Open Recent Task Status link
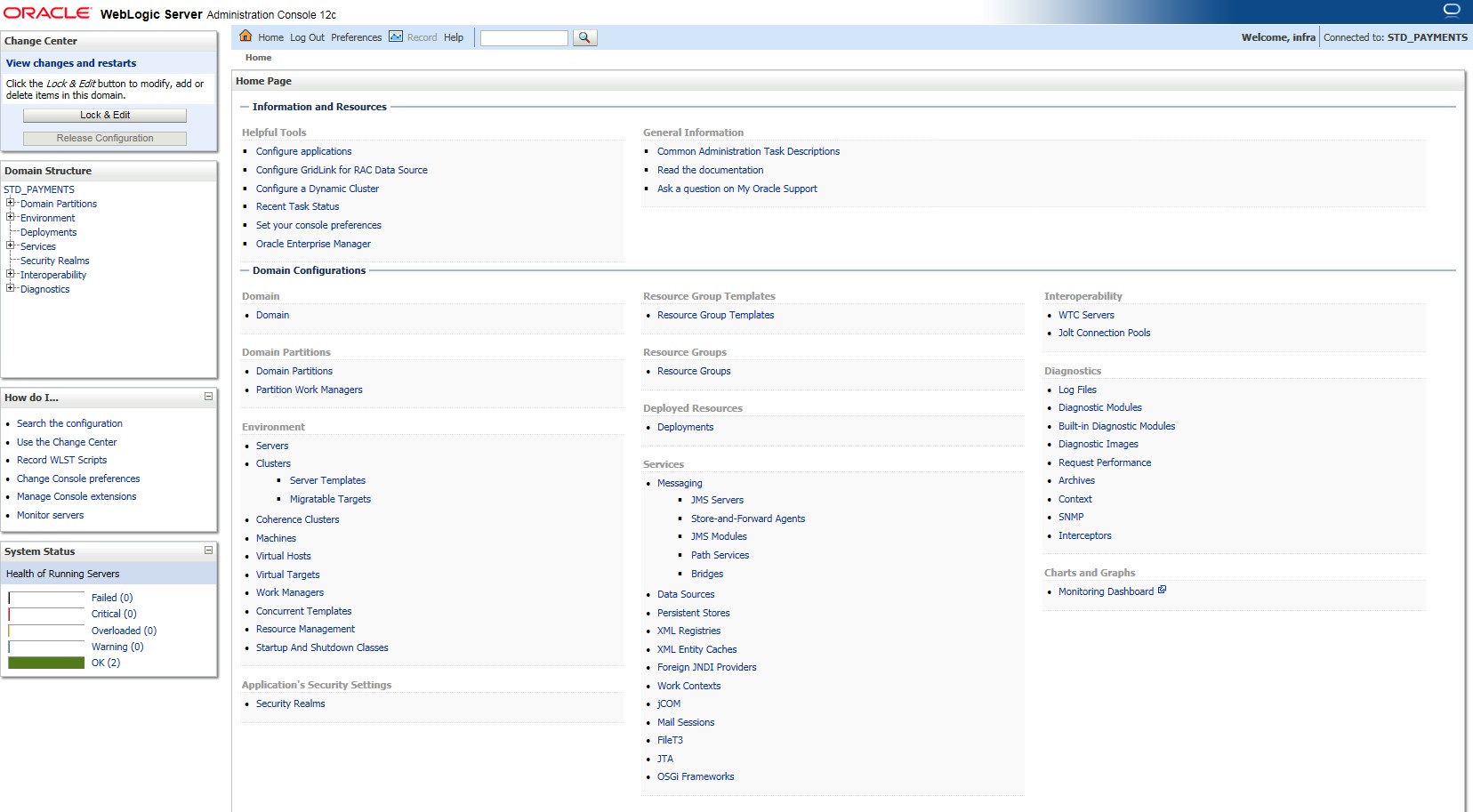 click(297, 206)
